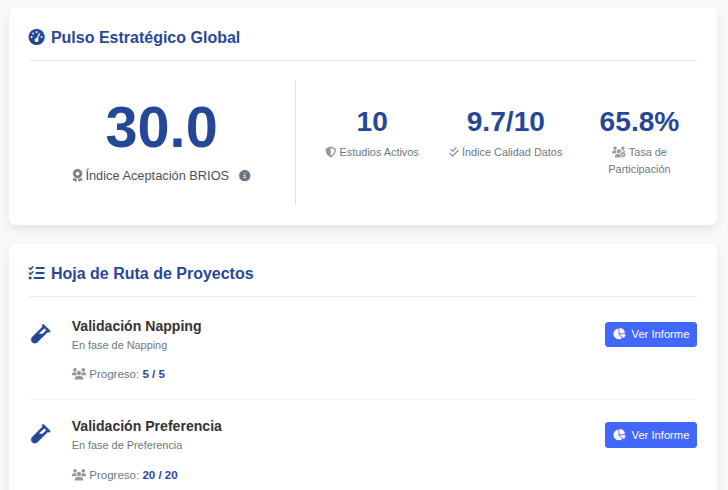Click the people icon beside Progreso 20 / 20
This screenshot has height=490, width=728.
click(x=79, y=475)
